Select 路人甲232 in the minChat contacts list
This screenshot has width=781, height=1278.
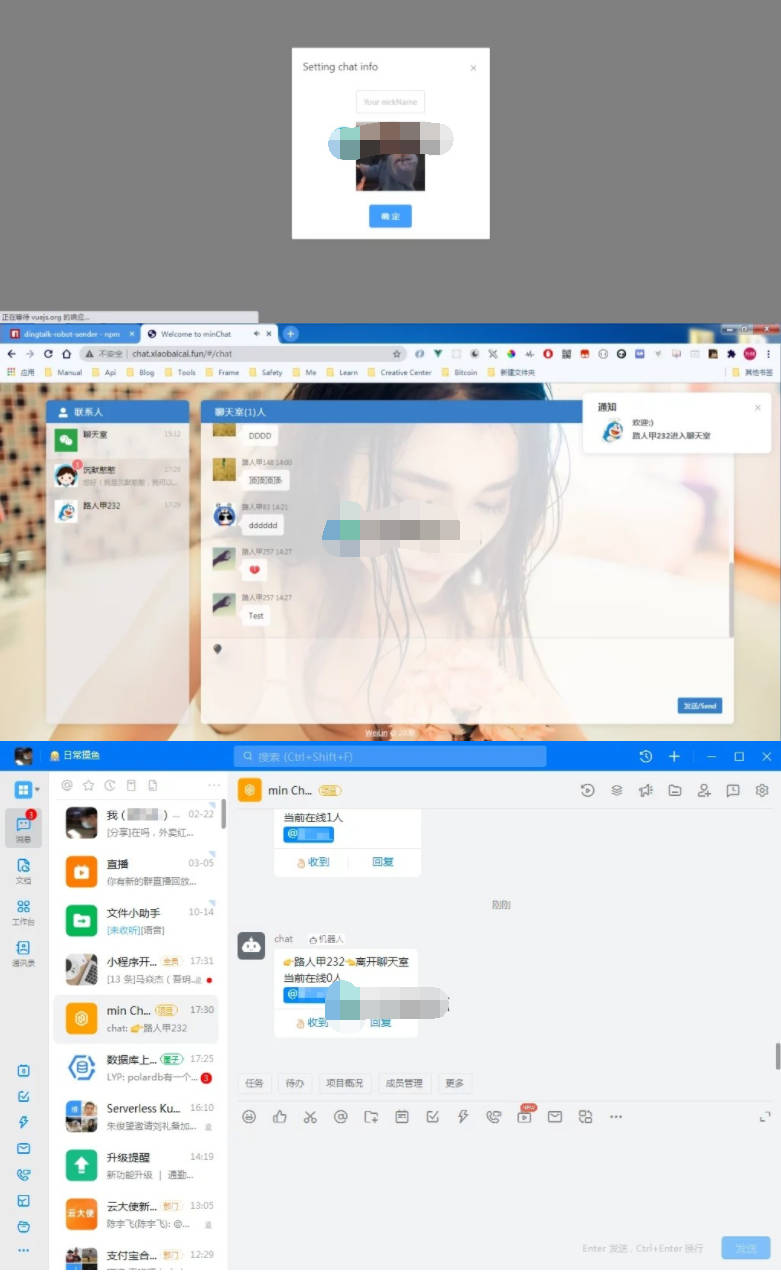click(x=118, y=510)
